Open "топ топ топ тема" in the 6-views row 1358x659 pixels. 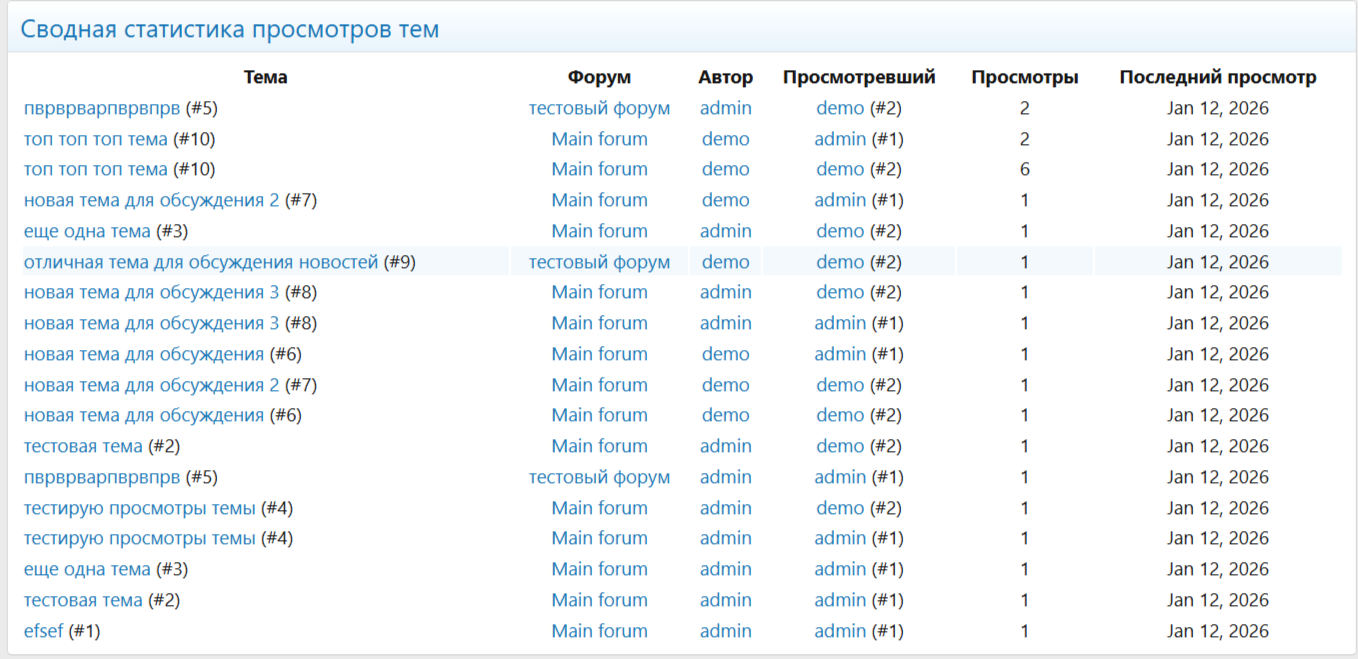96,169
